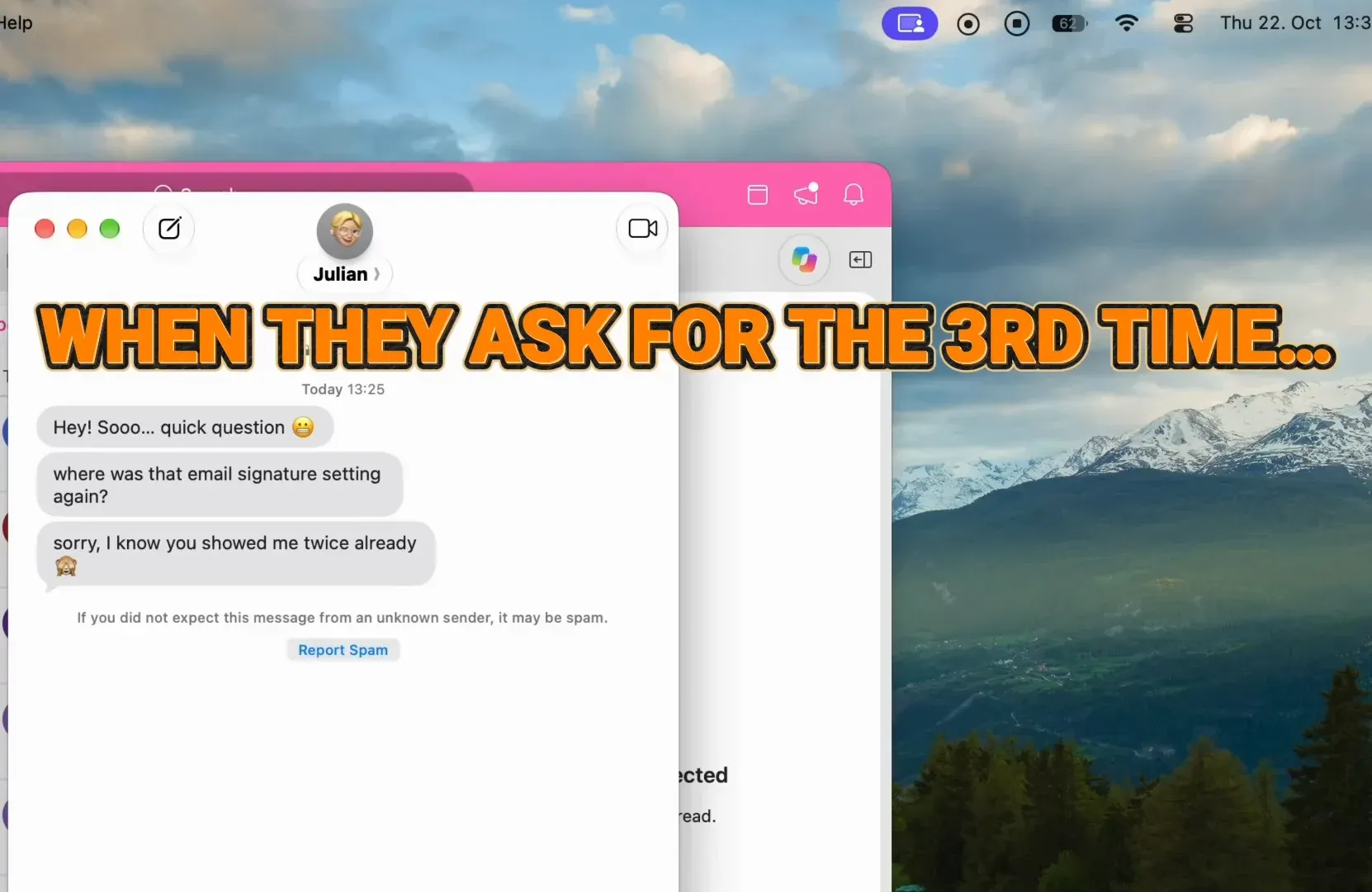Click the date and time in menu bar
The image size is (1372, 892).
click(1295, 23)
